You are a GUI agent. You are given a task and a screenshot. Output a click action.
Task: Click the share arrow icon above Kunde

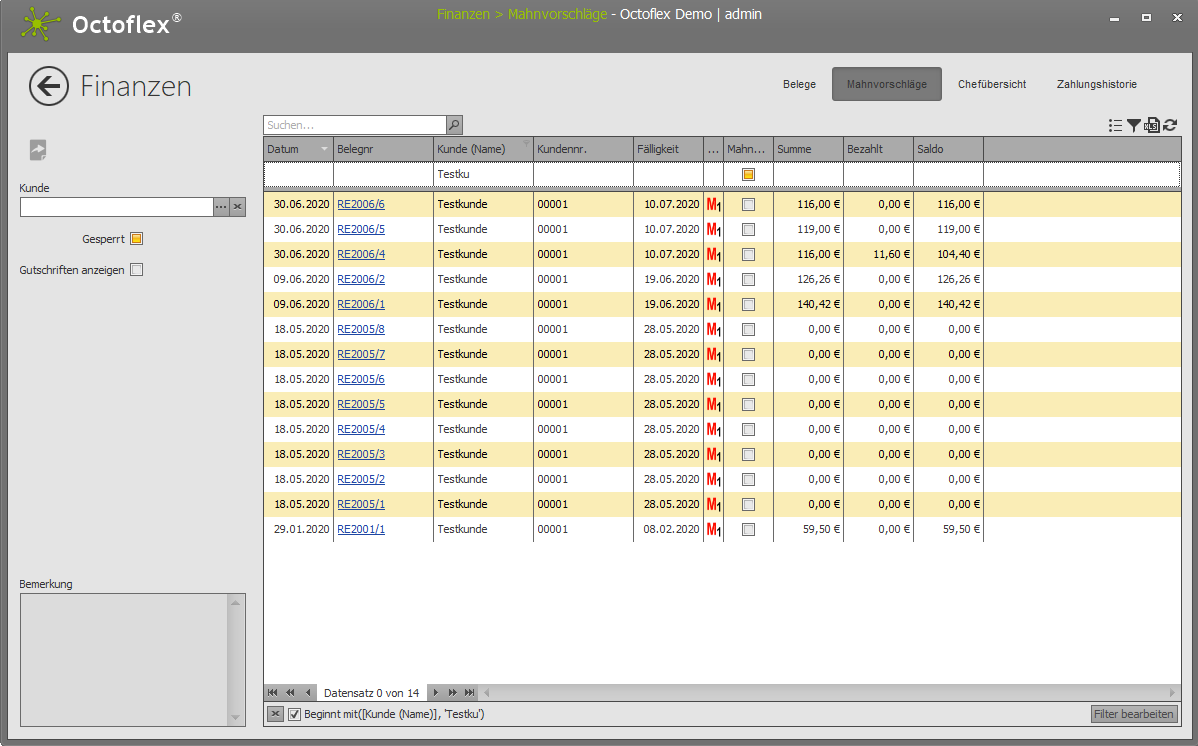pyautogui.click(x=38, y=150)
